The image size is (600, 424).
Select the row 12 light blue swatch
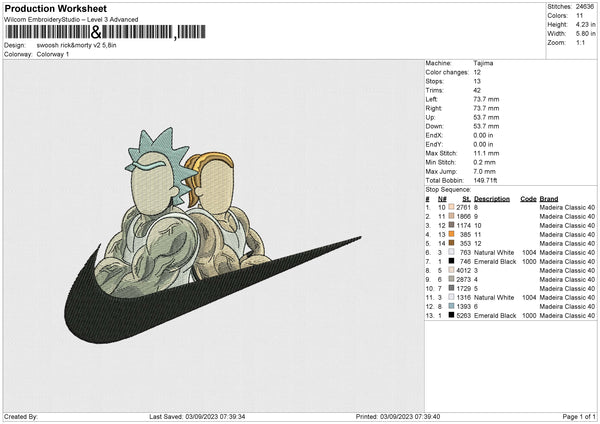tap(452, 306)
